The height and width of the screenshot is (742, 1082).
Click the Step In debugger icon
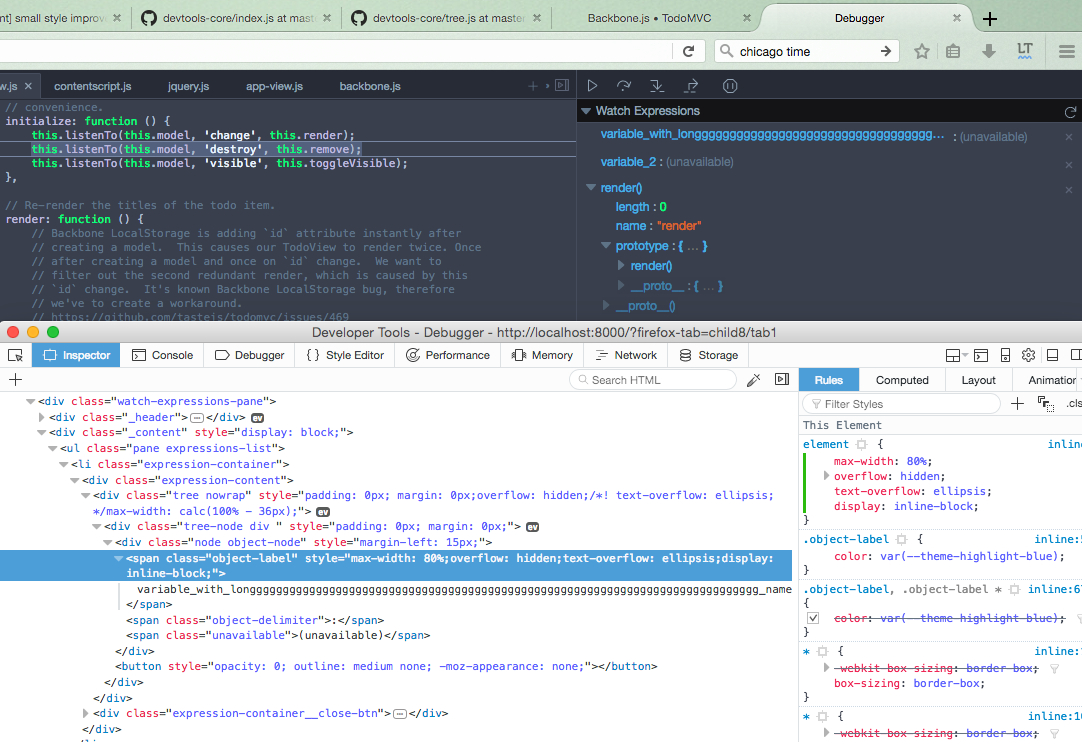tap(657, 86)
